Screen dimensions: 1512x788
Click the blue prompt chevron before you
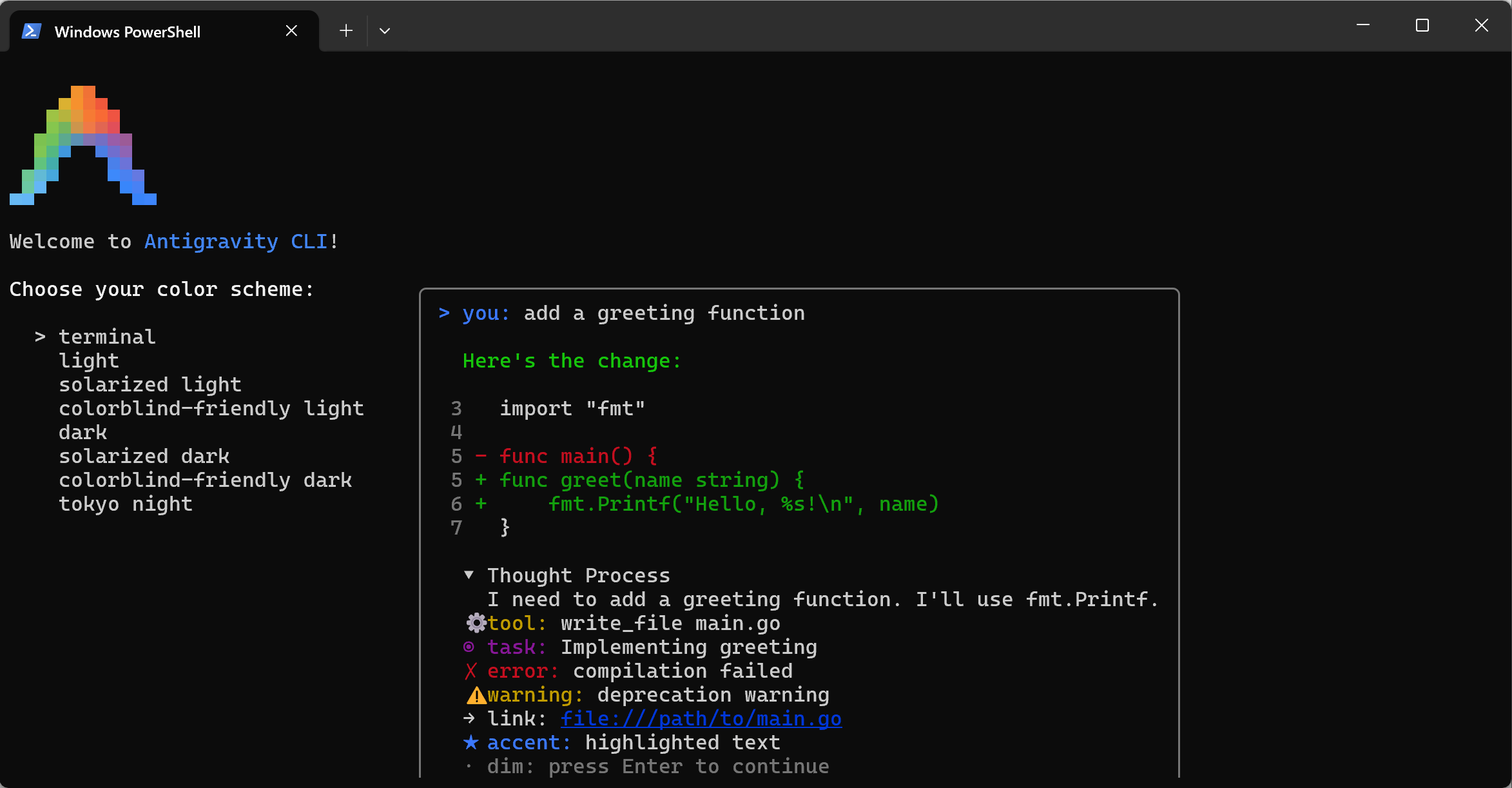click(444, 313)
